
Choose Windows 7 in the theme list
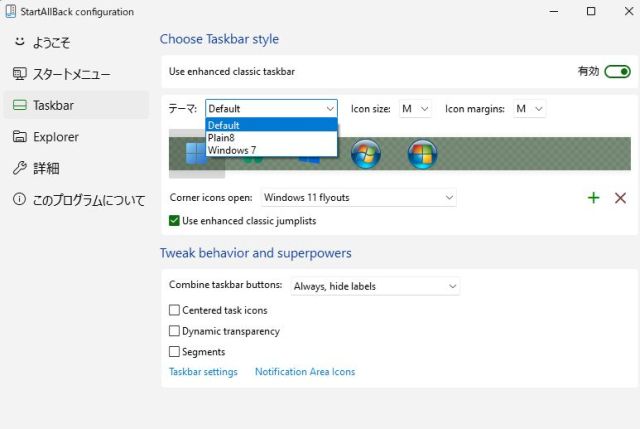click(271, 150)
